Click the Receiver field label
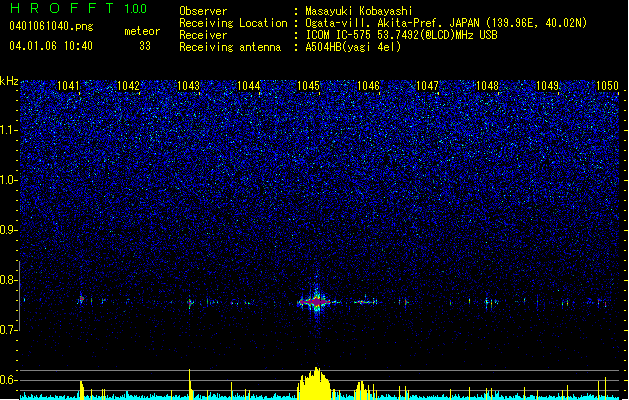Viewport: 629px width, 400px height. pyautogui.click(x=203, y=35)
